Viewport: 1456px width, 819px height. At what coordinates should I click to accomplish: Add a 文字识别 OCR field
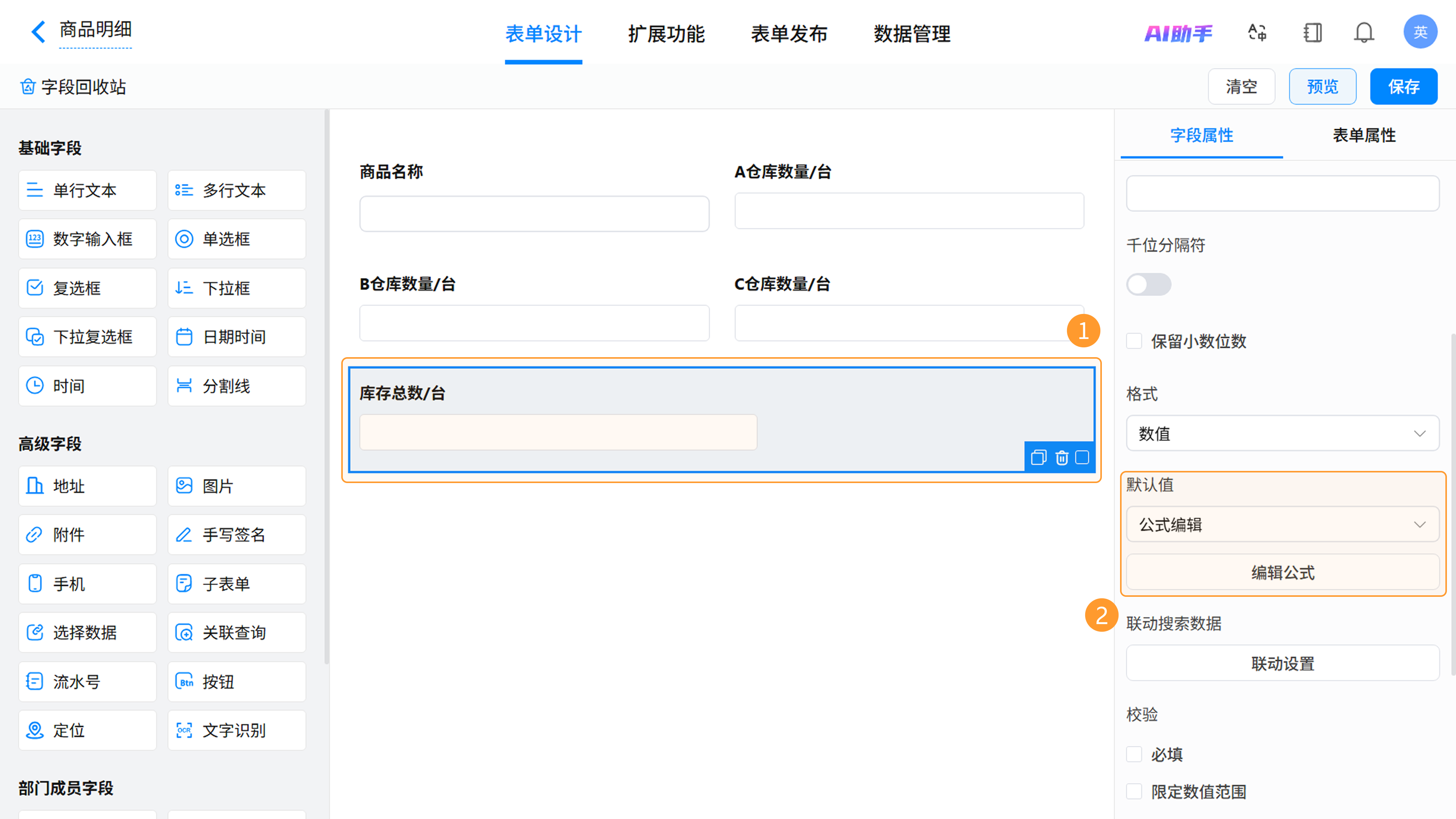(x=237, y=730)
